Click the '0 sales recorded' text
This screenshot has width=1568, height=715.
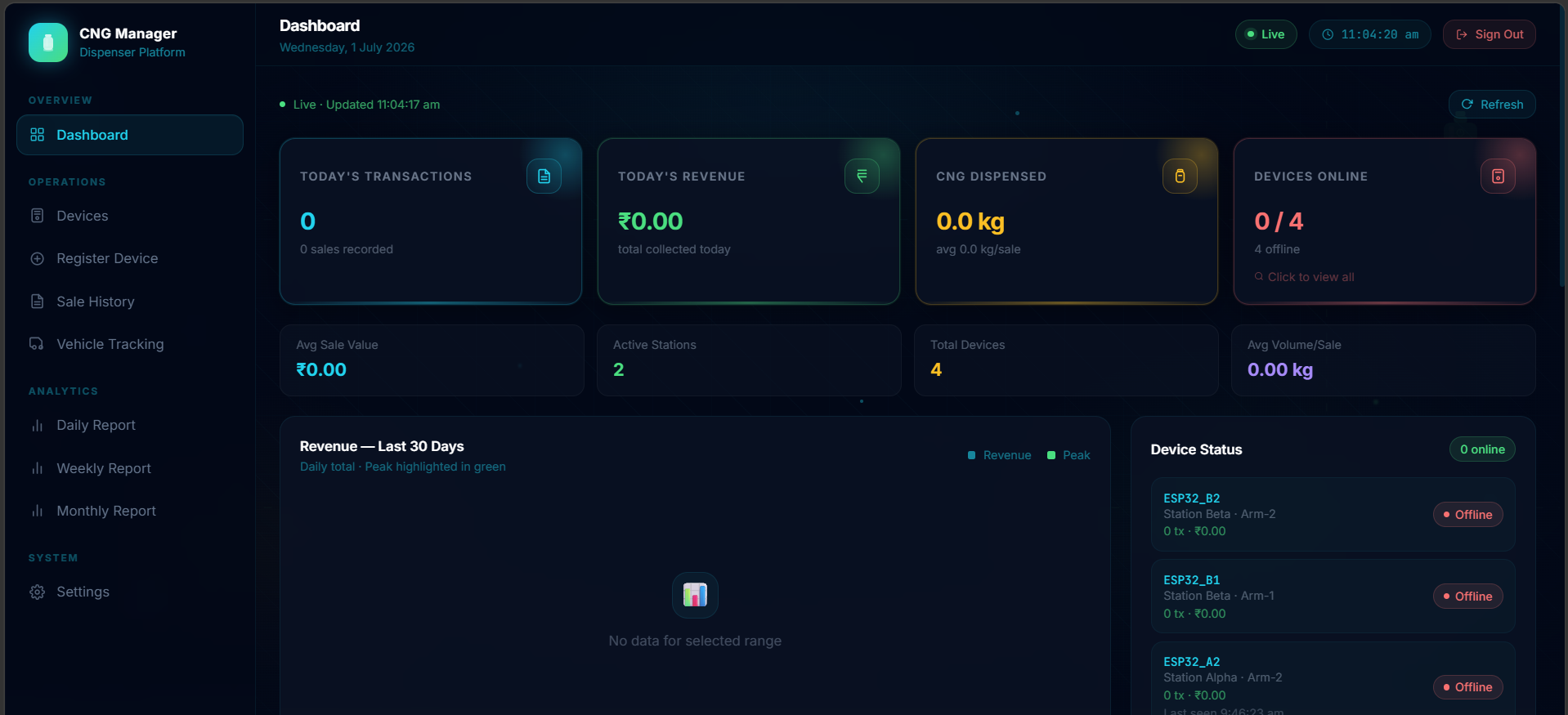point(347,249)
